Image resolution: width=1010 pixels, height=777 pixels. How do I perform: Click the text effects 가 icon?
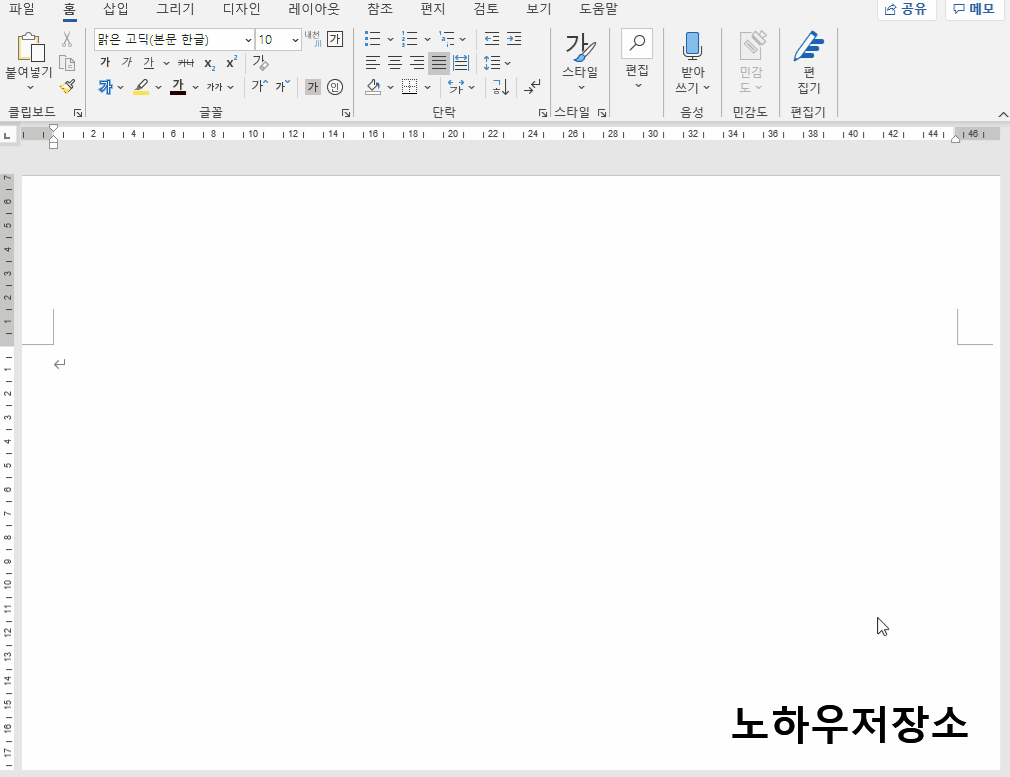coord(106,86)
